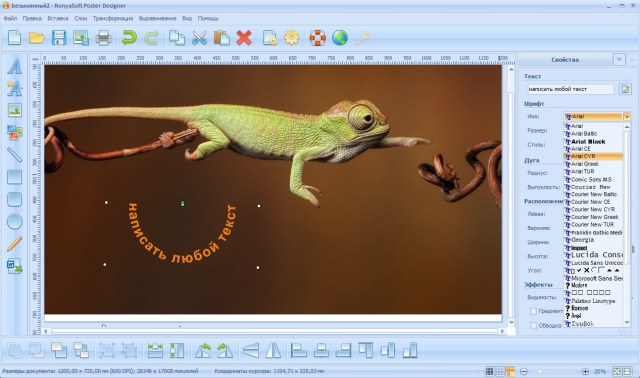Select the curved text tool with the star
Viewport: 640px width, 378px height.
[x=14, y=88]
